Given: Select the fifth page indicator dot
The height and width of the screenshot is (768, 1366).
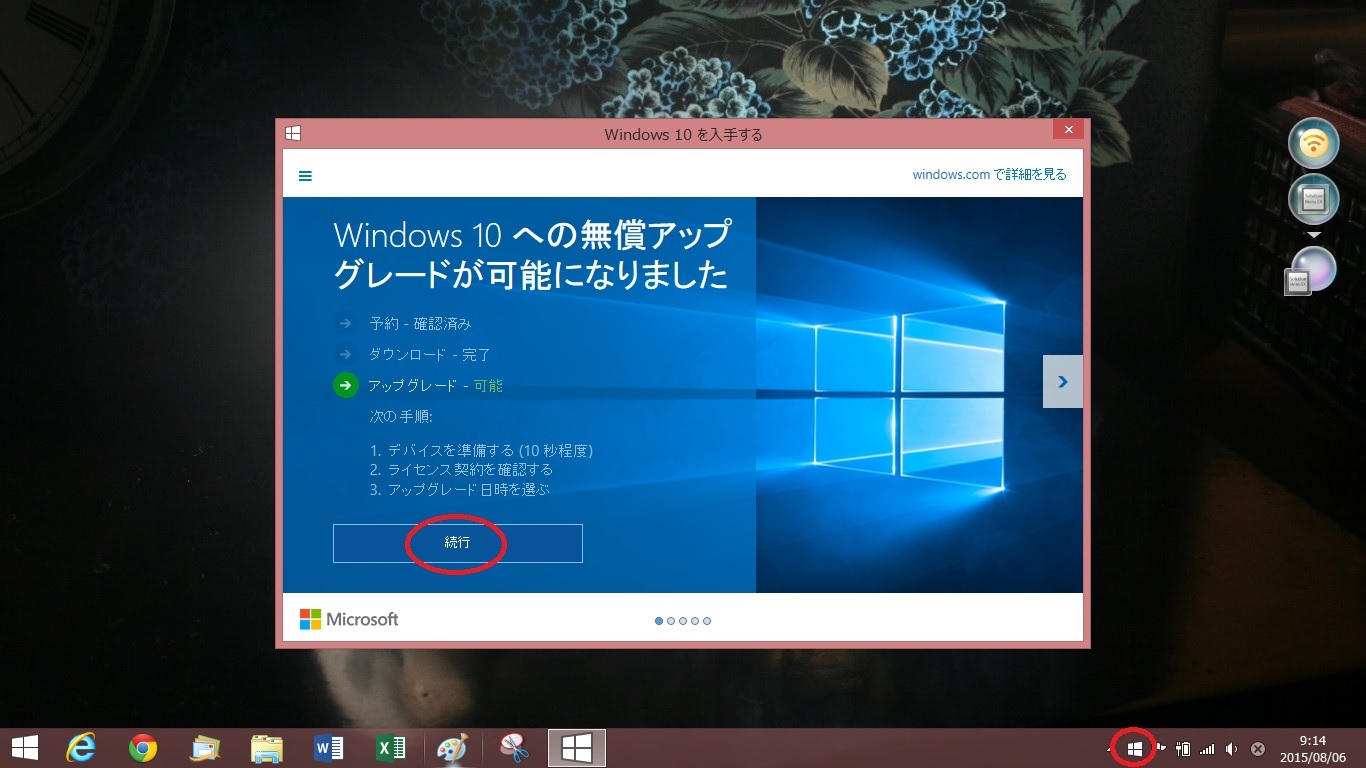Looking at the screenshot, I should click(x=707, y=621).
